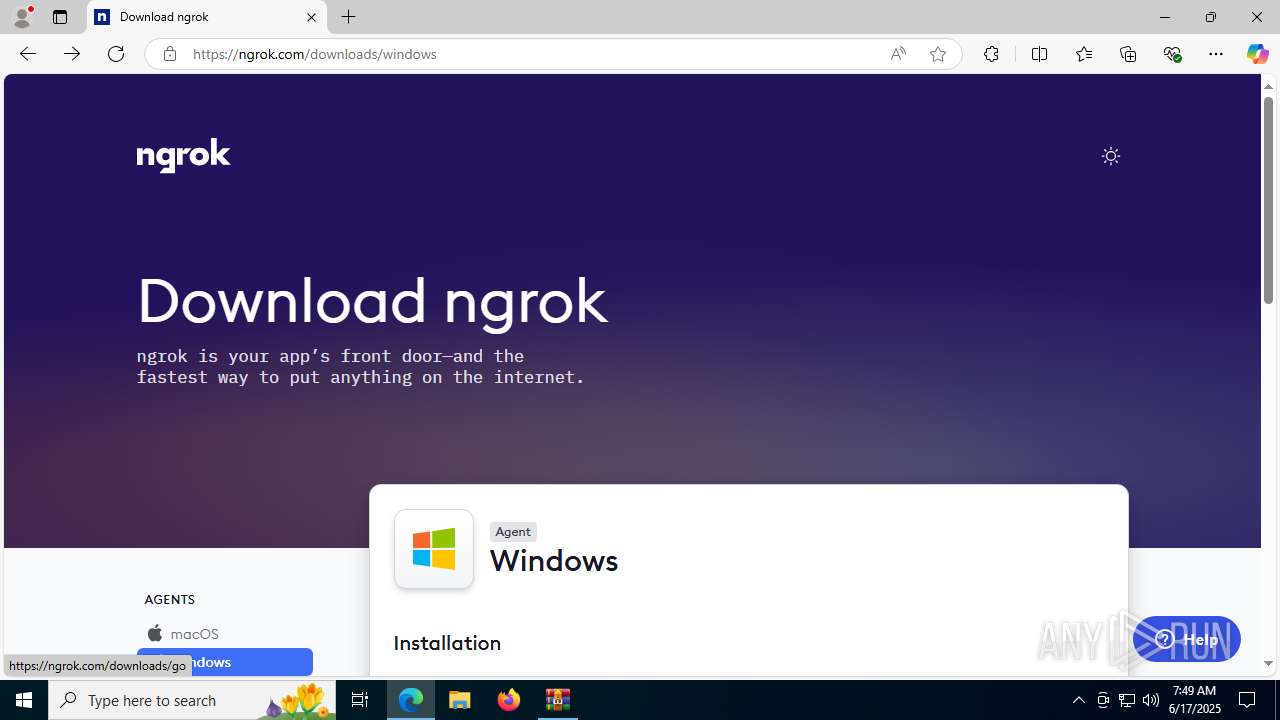
Task: Open Read aloud in the address bar
Action: coord(898,54)
